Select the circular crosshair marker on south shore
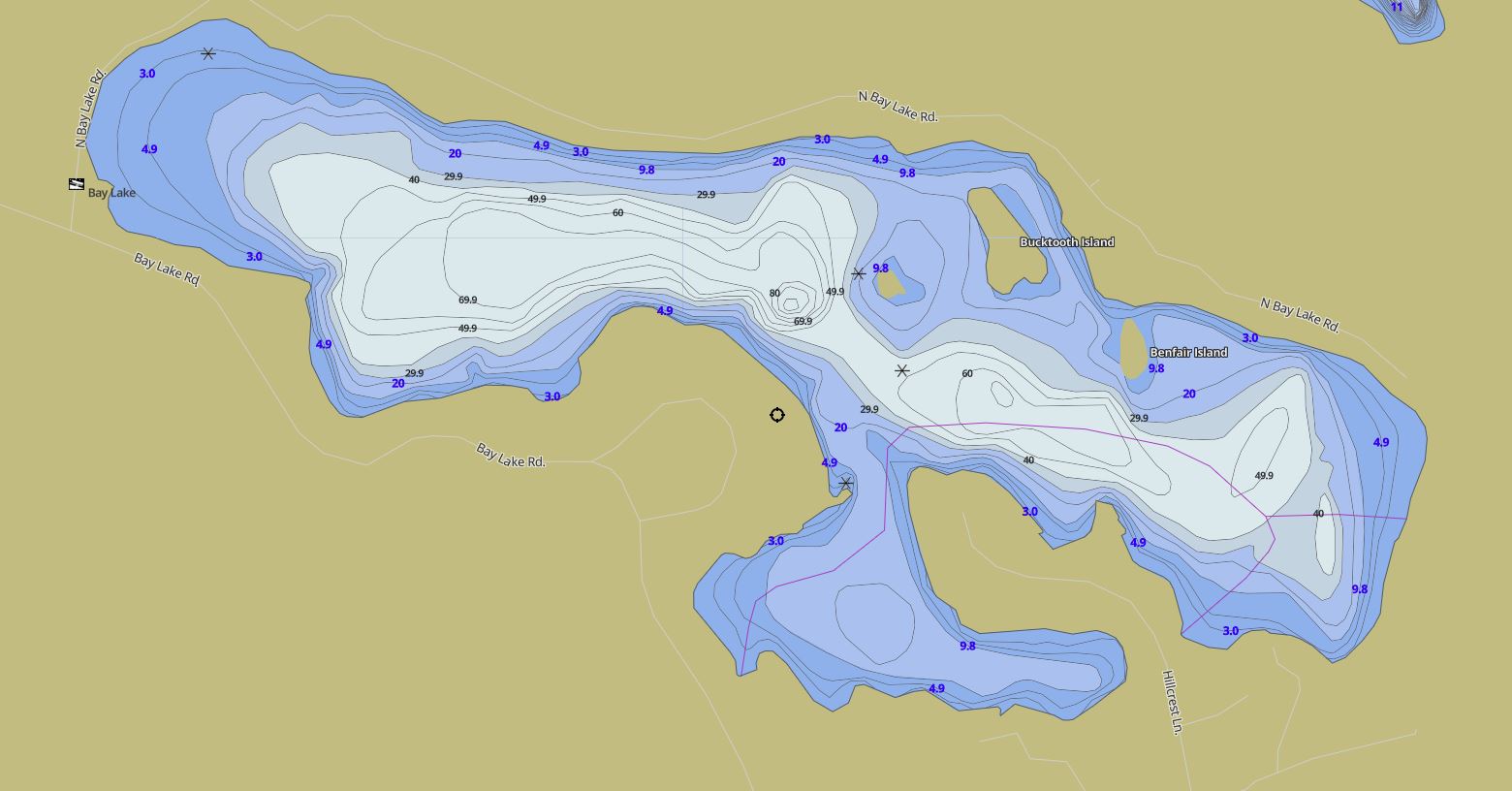1512x791 pixels. [776, 415]
